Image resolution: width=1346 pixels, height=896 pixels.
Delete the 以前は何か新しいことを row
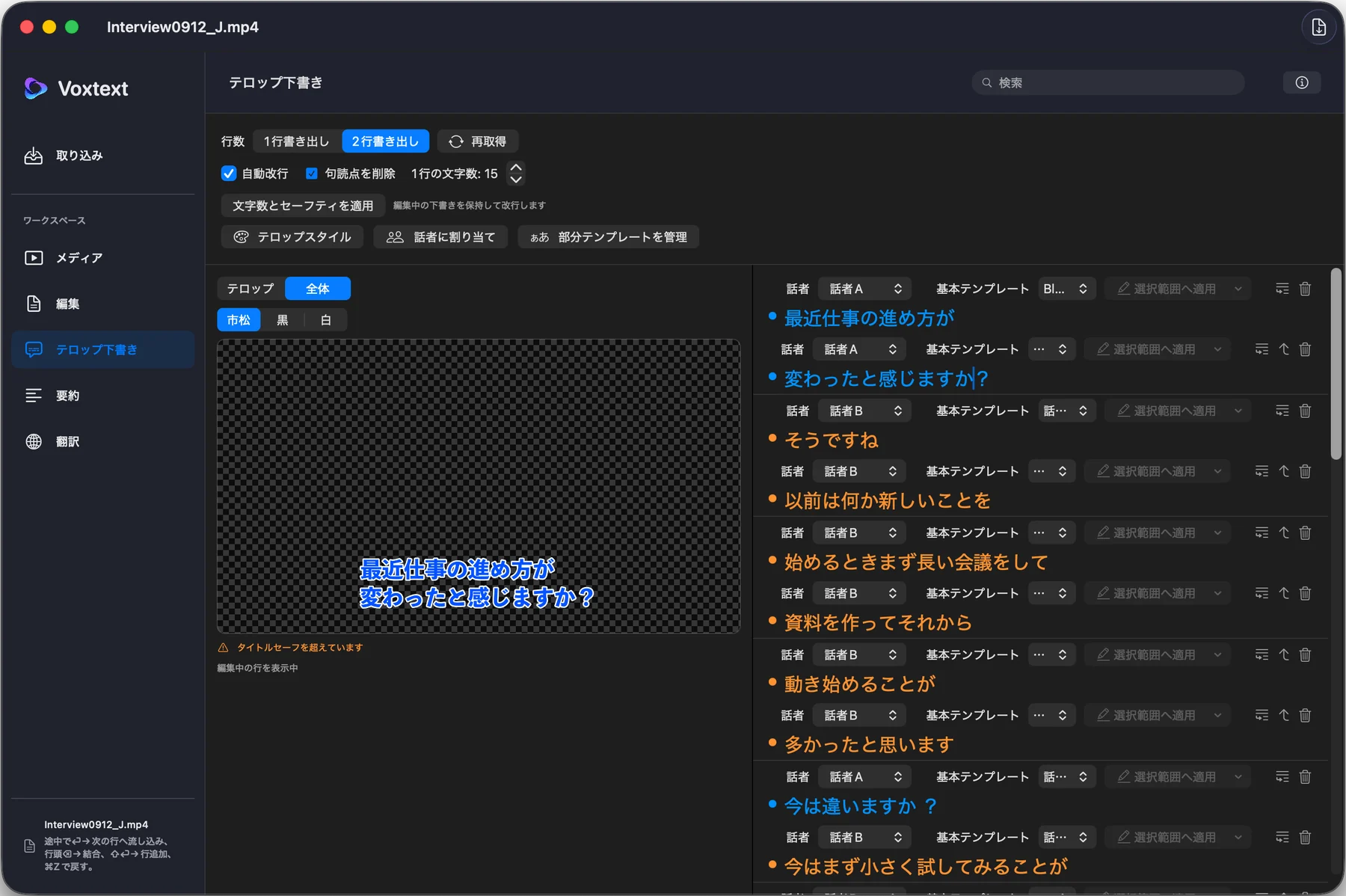pos(1305,471)
